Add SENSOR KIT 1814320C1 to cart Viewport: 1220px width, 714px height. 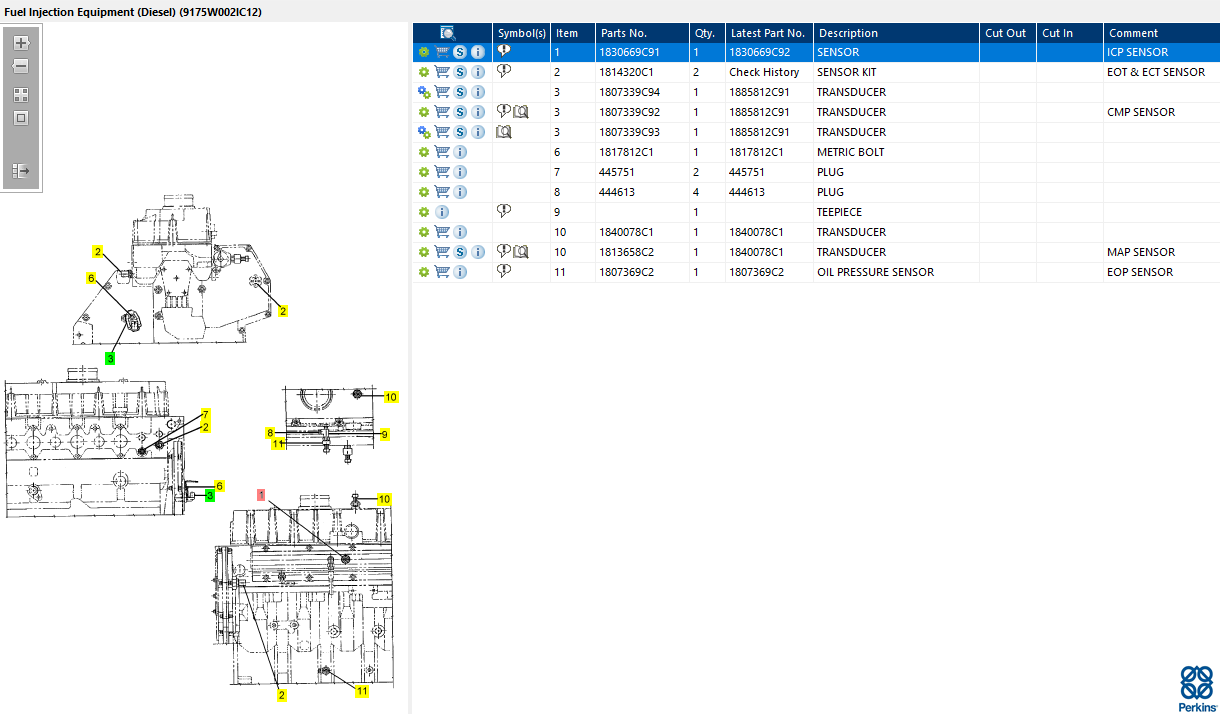pyautogui.click(x=442, y=72)
